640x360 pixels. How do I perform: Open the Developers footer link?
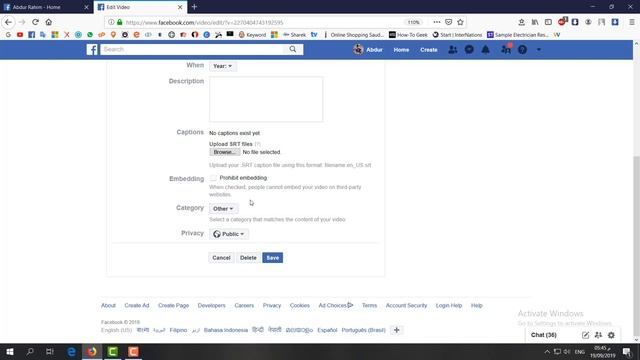coord(211,305)
